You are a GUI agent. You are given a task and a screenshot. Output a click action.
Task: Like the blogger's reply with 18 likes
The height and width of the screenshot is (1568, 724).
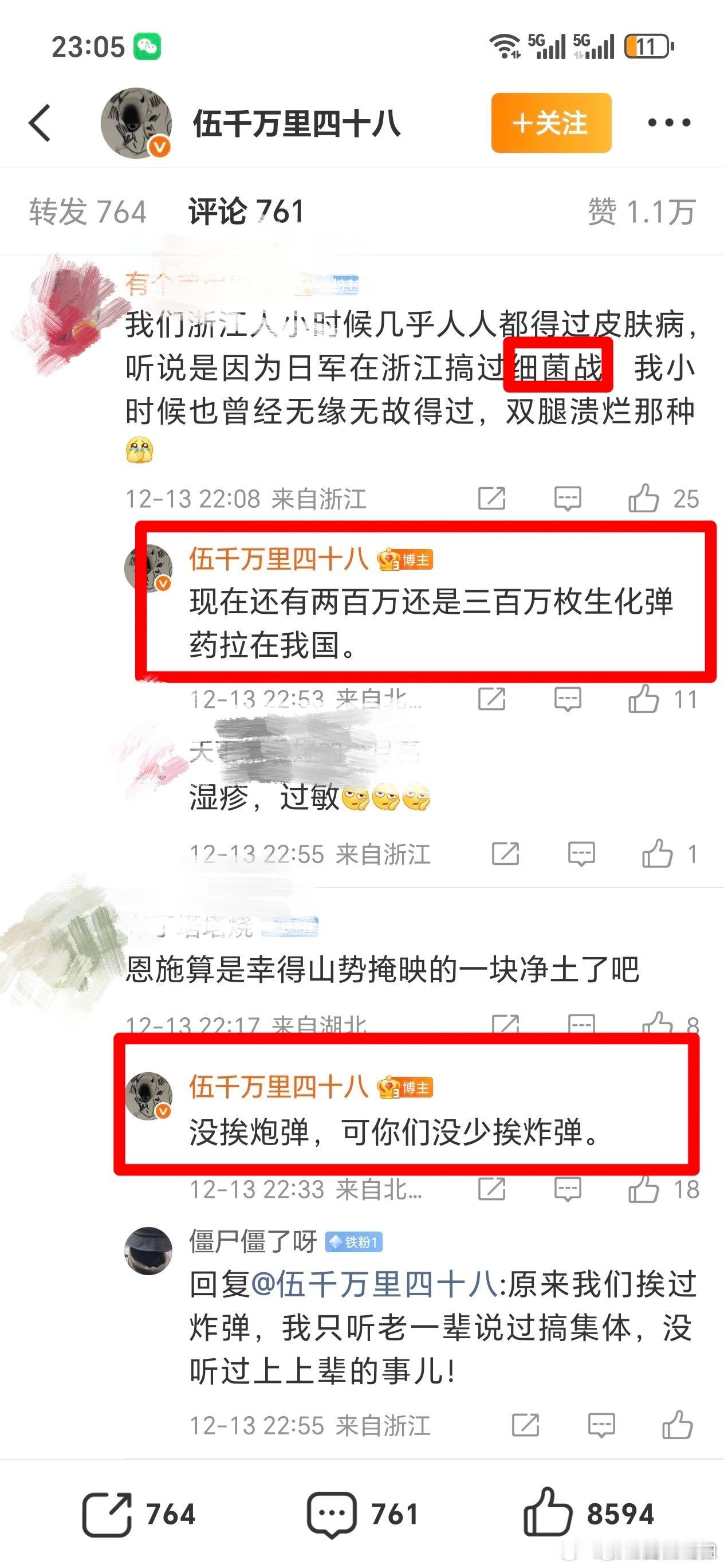click(644, 1189)
